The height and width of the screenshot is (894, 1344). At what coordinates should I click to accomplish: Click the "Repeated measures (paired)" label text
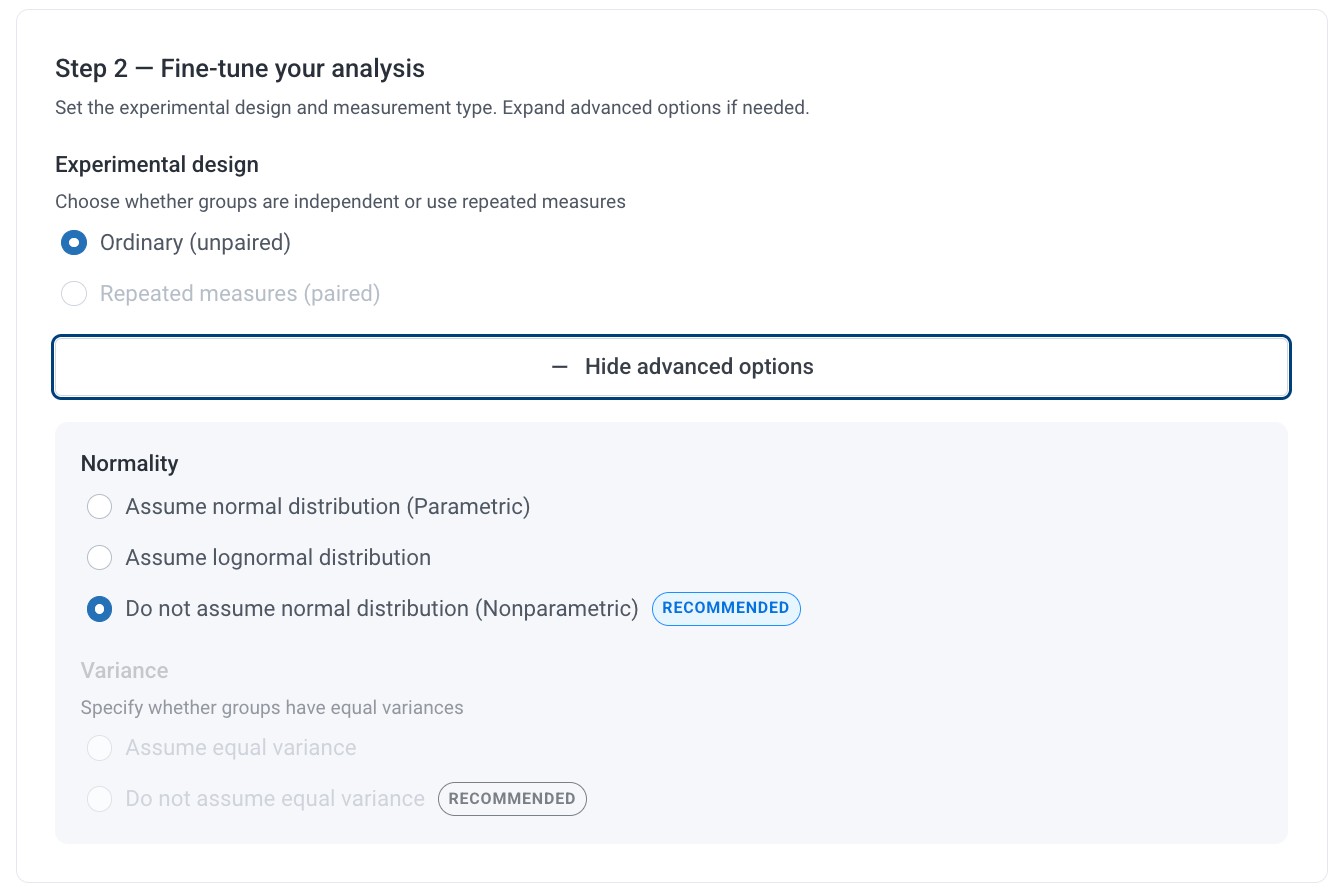[240, 294]
